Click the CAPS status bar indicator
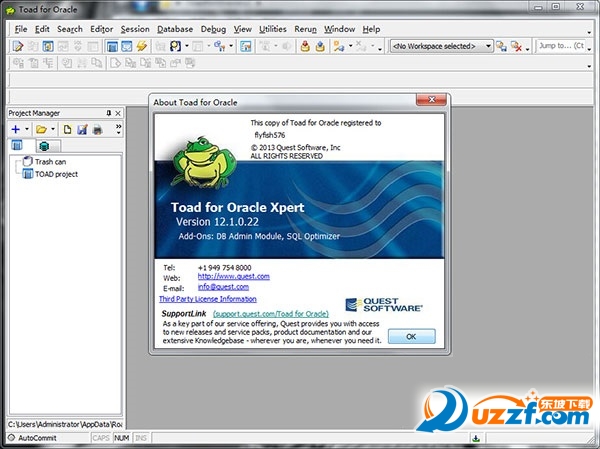 click(101, 438)
